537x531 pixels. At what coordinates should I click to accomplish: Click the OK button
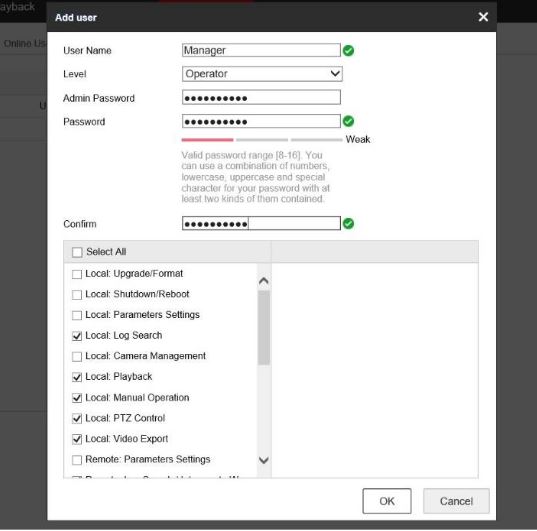[x=387, y=501]
